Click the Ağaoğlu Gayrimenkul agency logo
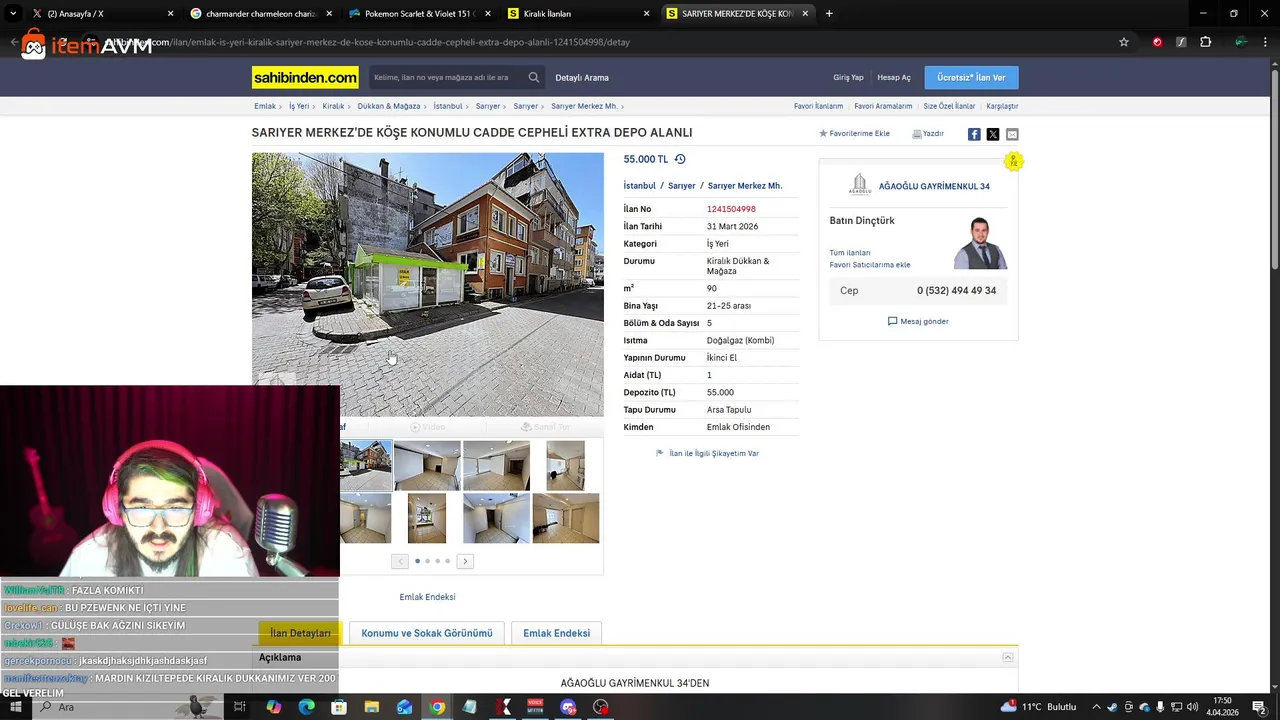 (860, 185)
